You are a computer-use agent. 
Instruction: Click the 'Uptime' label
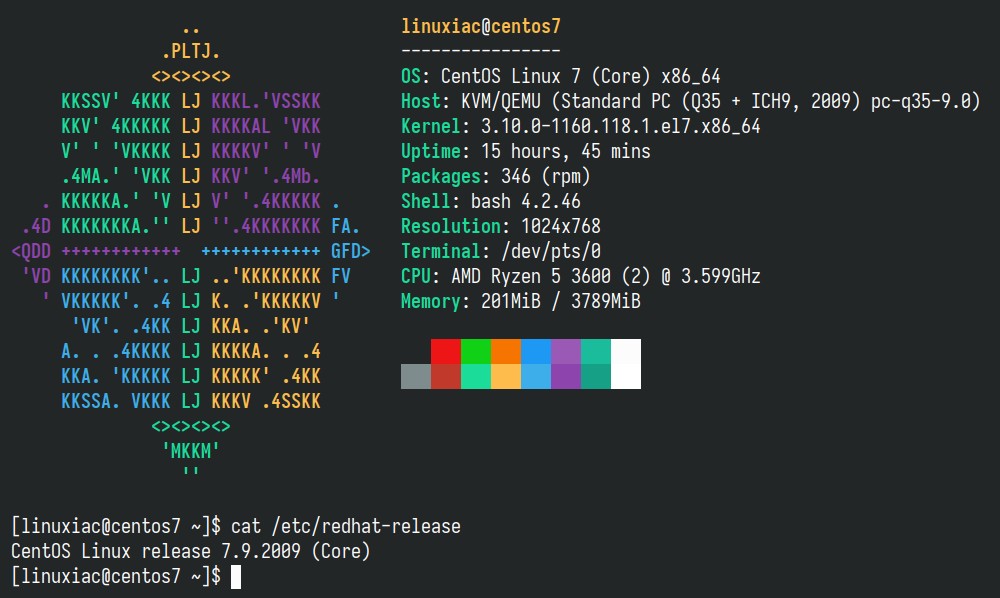430,151
